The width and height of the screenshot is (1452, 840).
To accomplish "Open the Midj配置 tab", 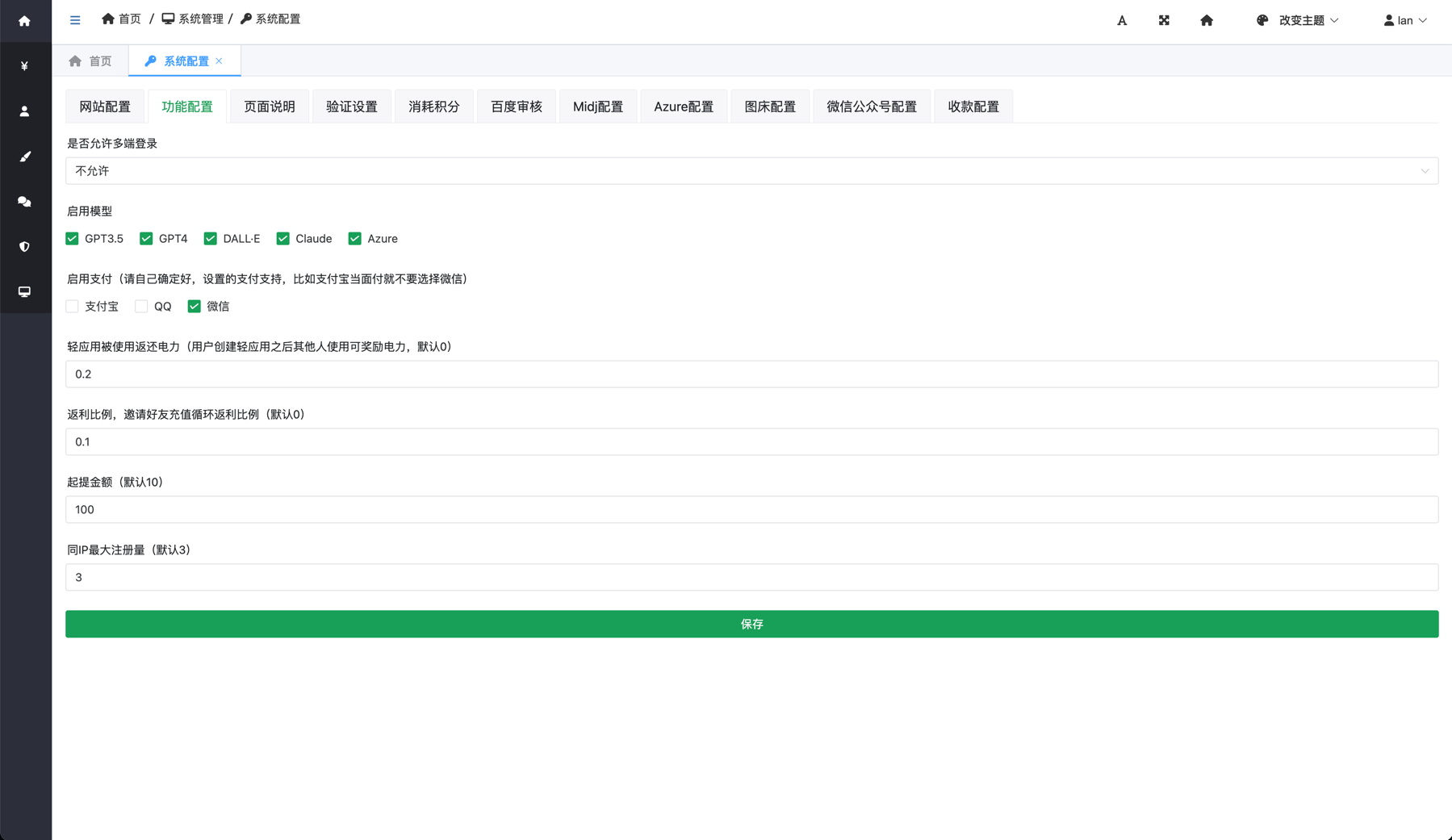I will click(597, 107).
